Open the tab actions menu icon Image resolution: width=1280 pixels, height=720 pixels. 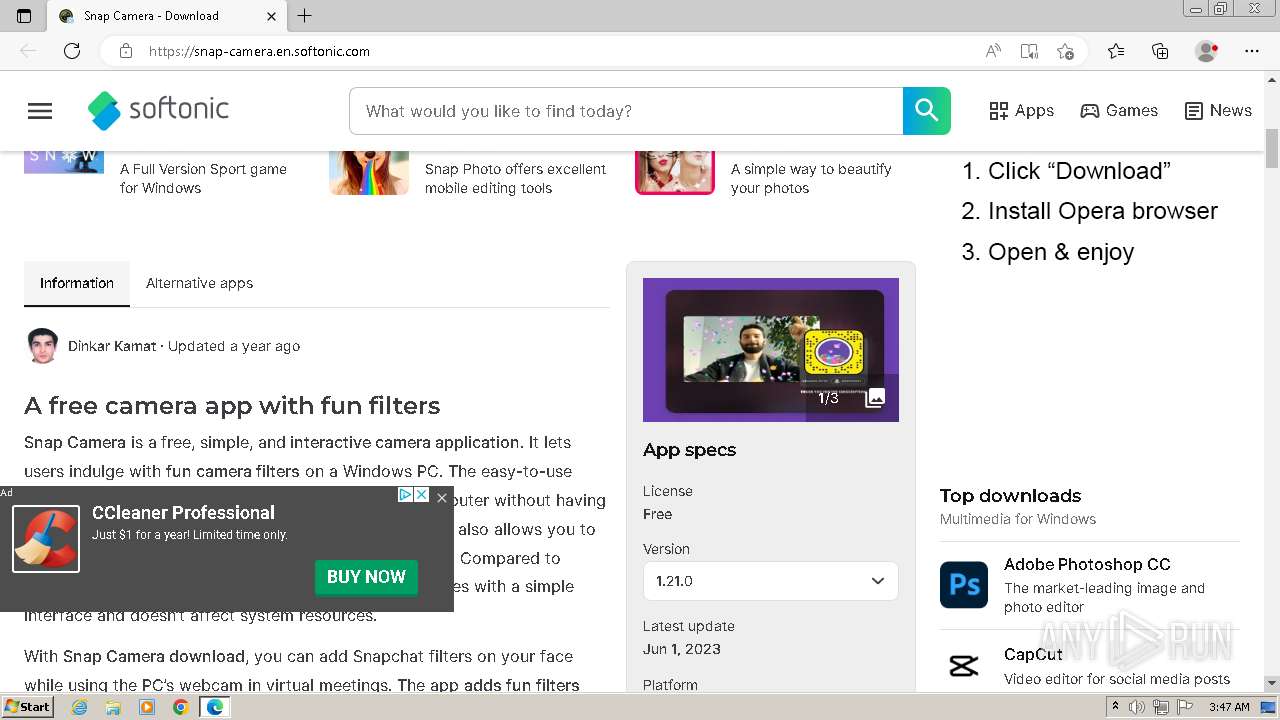(24, 16)
